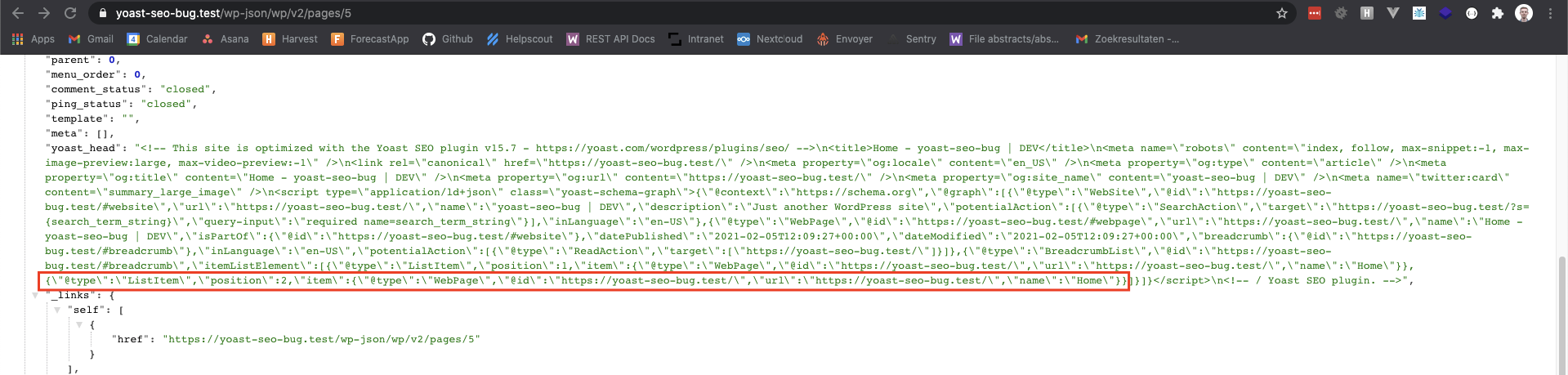Open the blue beetle extension icon
The height and width of the screenshot is (375, 1568).
[1419, 13]
